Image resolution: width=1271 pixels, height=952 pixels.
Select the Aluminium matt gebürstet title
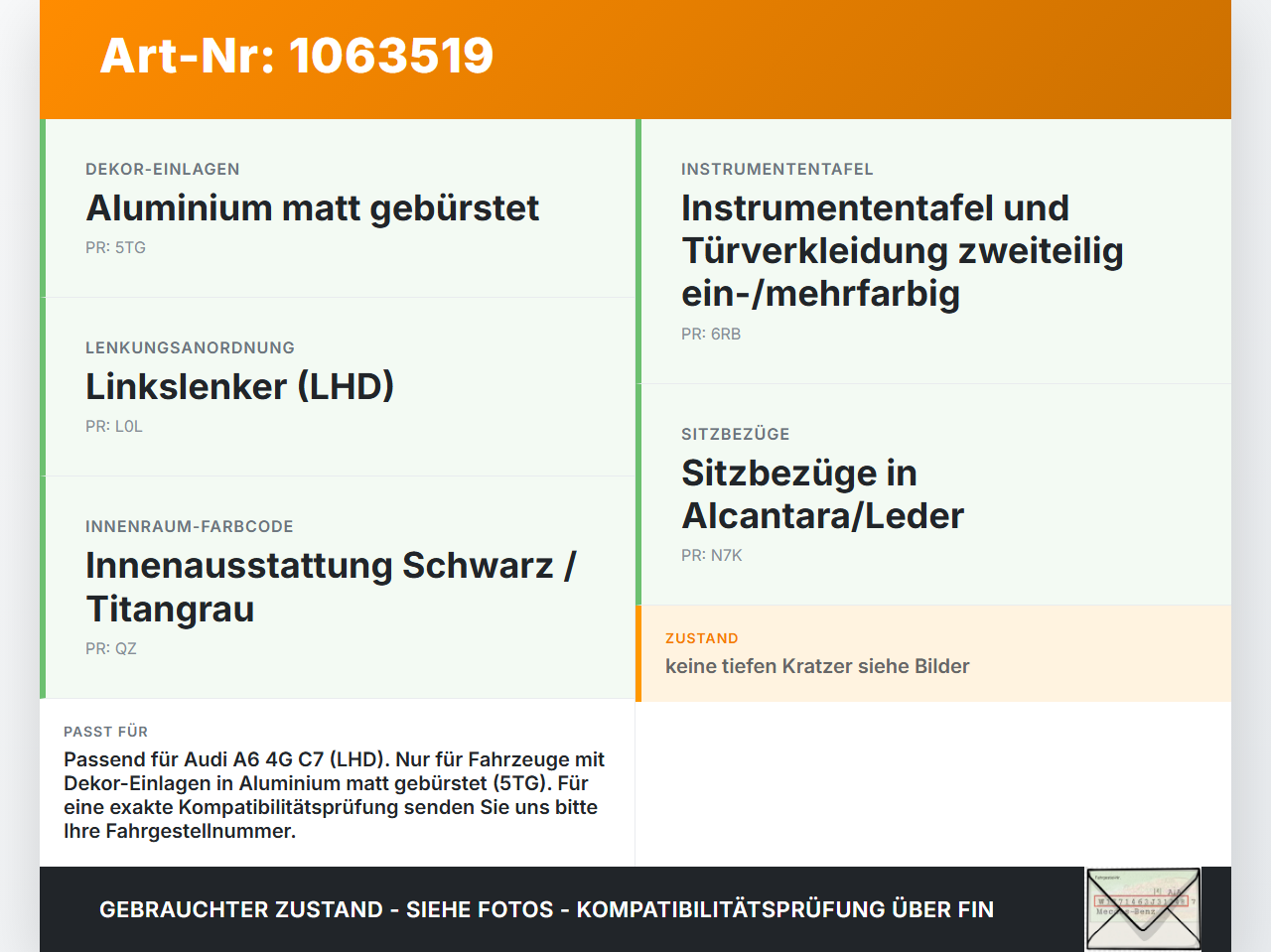[x=313, y=208]
